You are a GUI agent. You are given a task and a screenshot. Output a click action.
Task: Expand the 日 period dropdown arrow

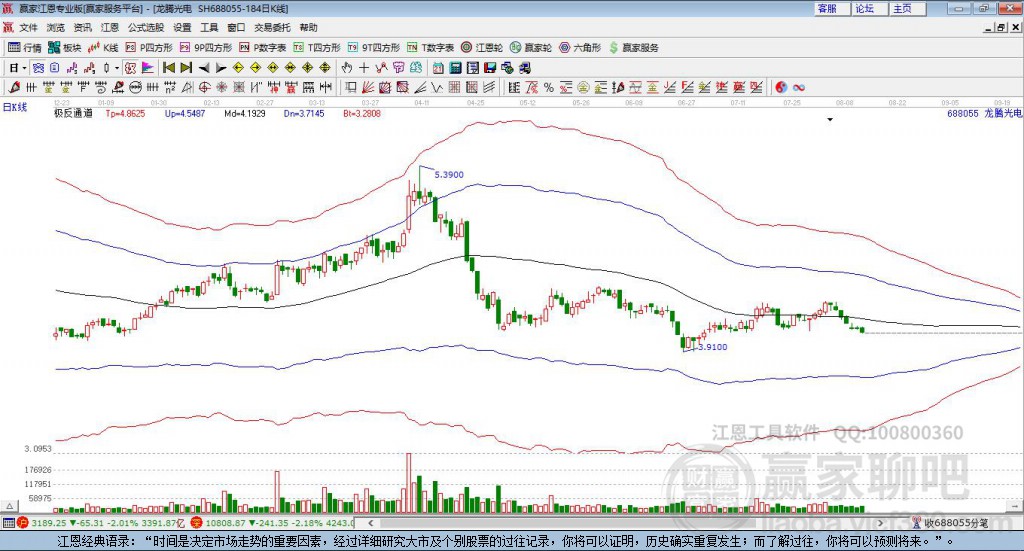[24, 68]
